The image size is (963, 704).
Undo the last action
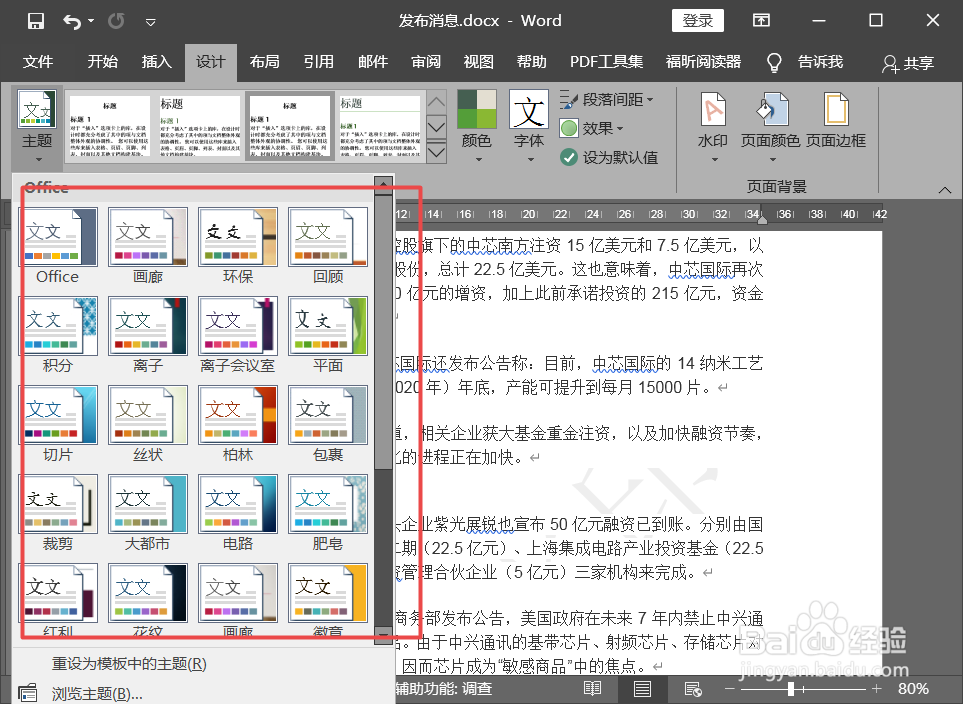point(72,22)
